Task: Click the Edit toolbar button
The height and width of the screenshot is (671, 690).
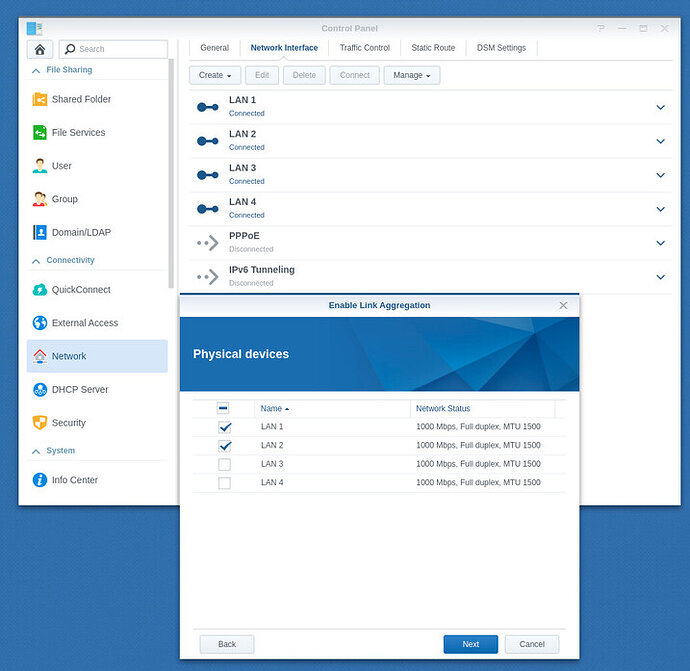Action: tap(262, 75)
